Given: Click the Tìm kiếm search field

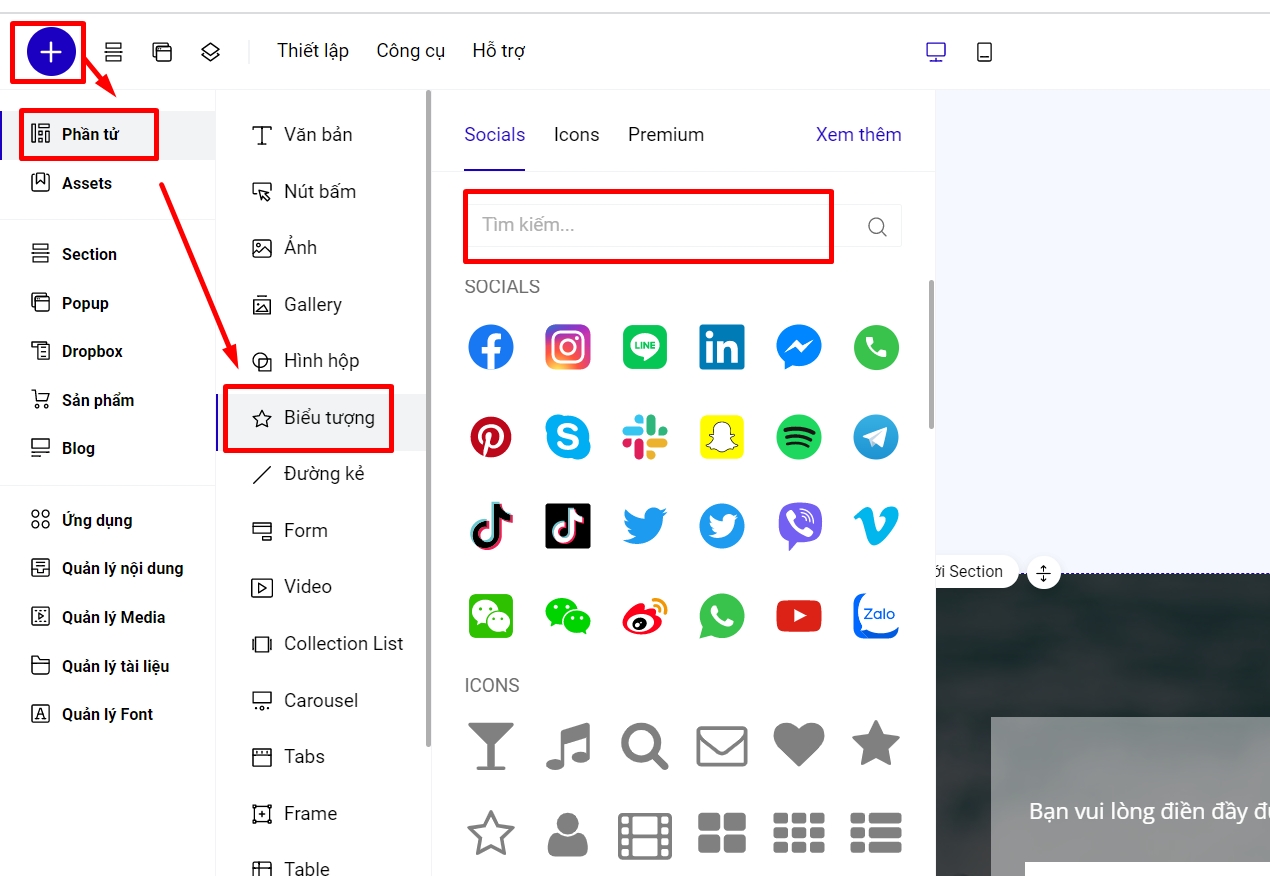Looking at the screenshot, I should pos(650,226).
